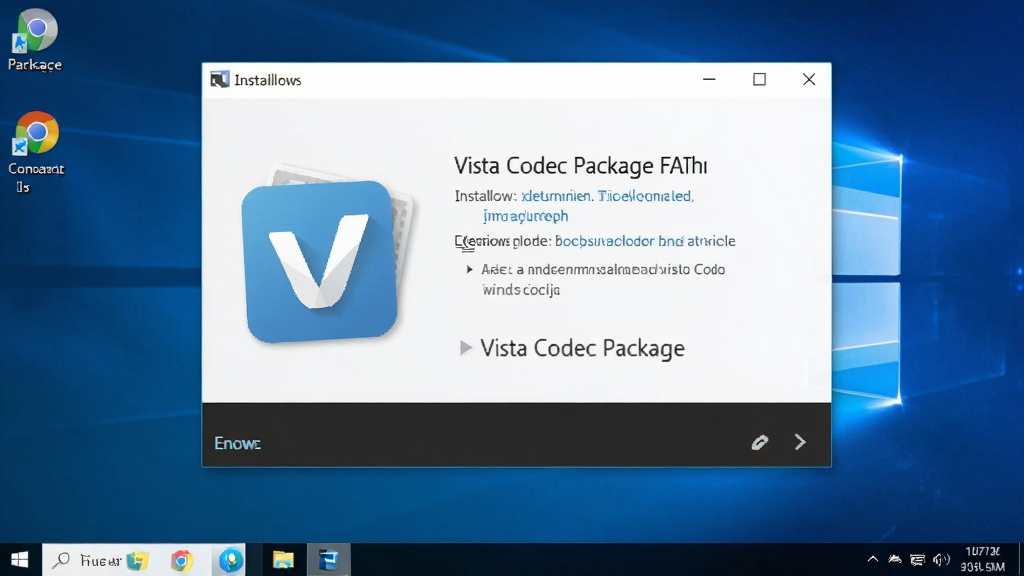Open the blue link after Installow:
The width and height of the screenshot is (1024, 576).
click(x=607, y=205)
